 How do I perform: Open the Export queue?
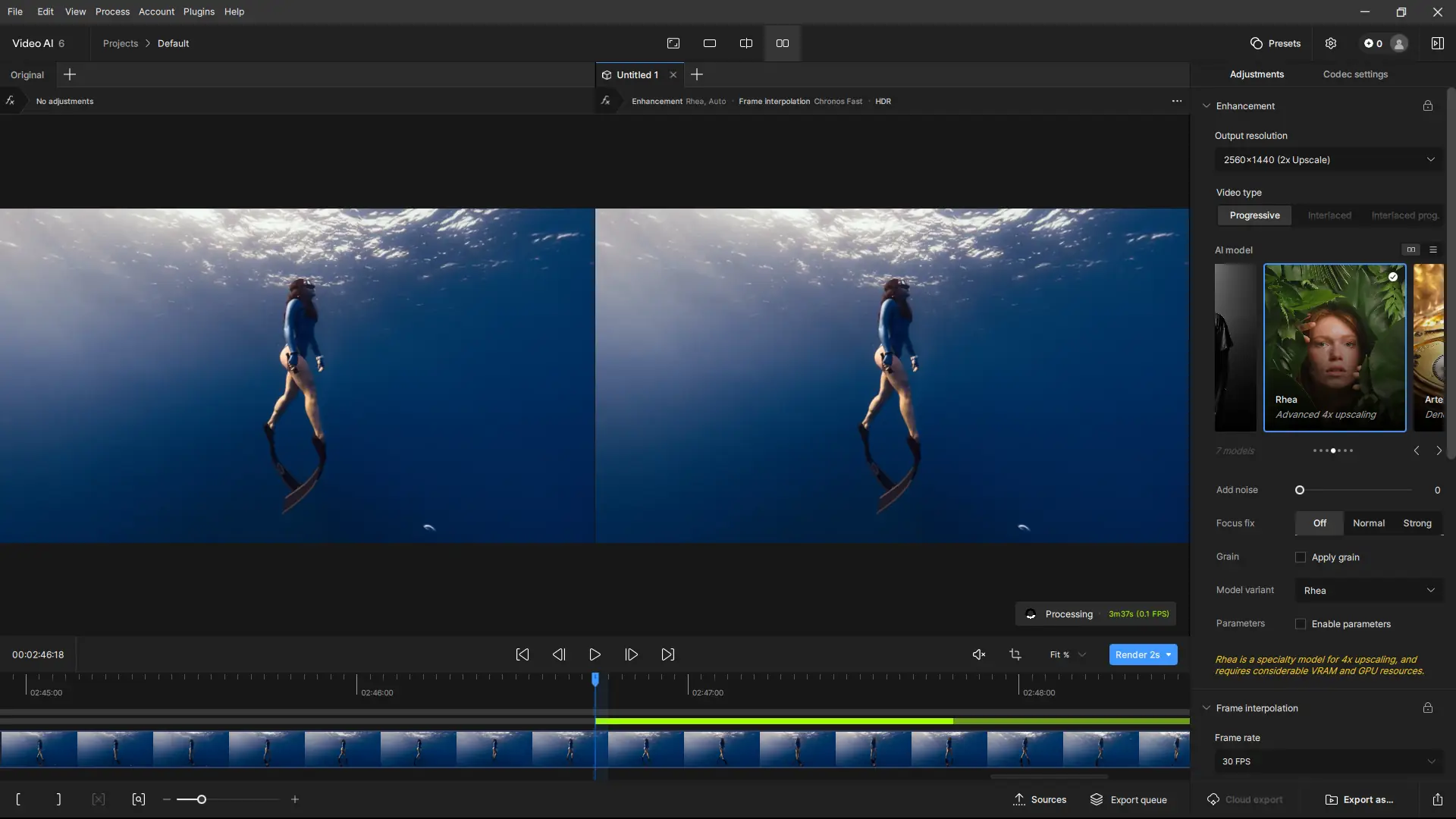[x=1128, y=799]
